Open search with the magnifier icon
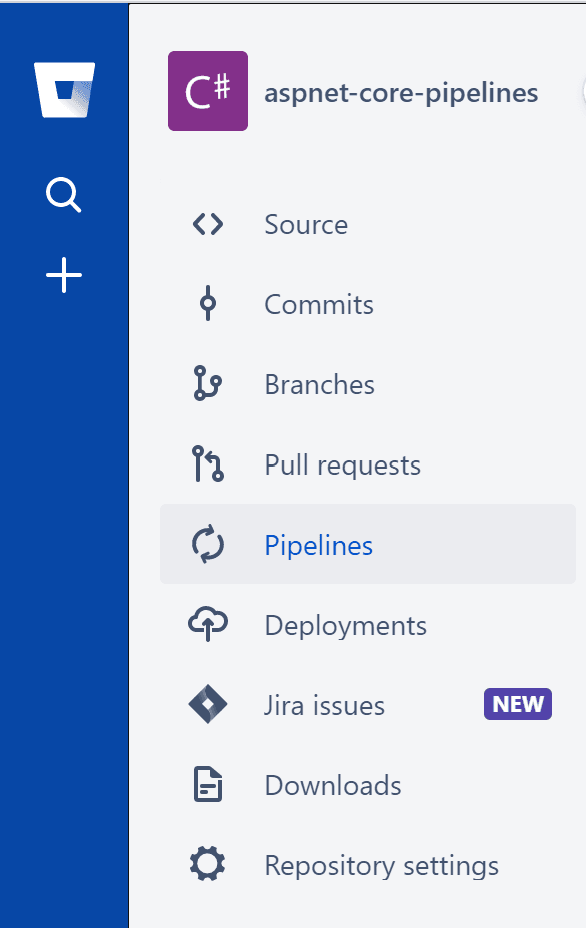This screenshot has width=586, height=928. [x=63, y=194]
